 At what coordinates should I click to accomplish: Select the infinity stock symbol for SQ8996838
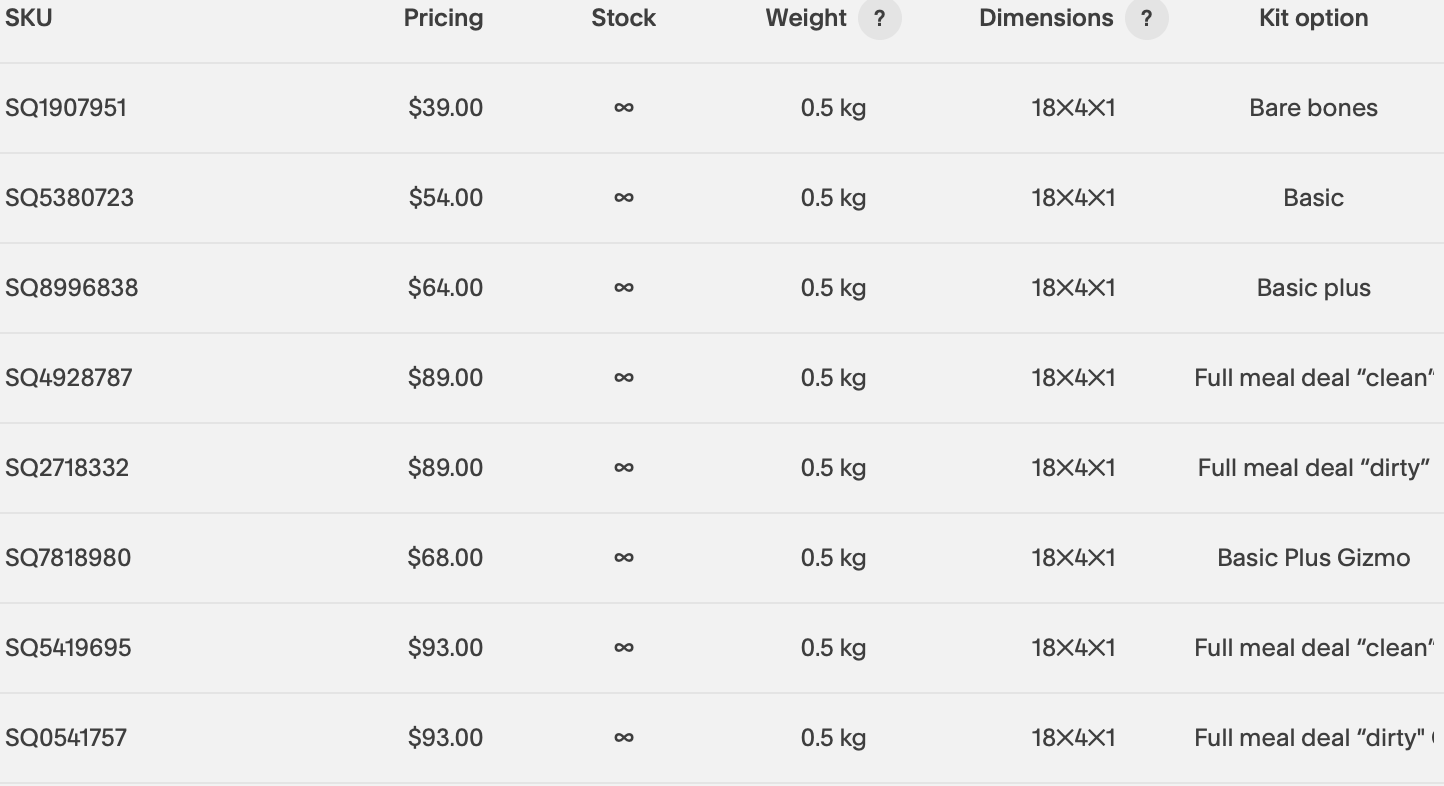click(624, 288)
